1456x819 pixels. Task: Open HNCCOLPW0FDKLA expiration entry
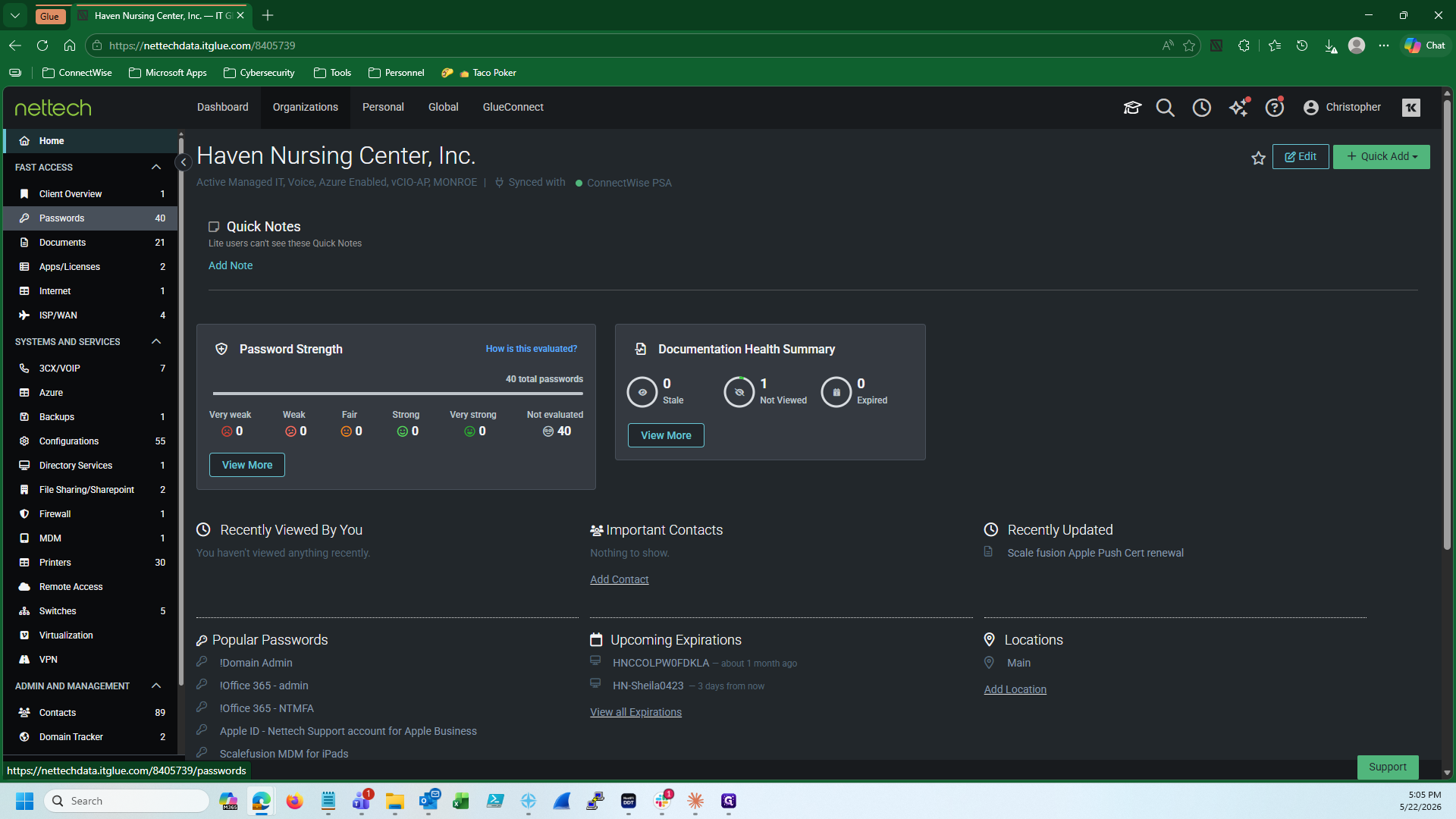tap(661, 664)
